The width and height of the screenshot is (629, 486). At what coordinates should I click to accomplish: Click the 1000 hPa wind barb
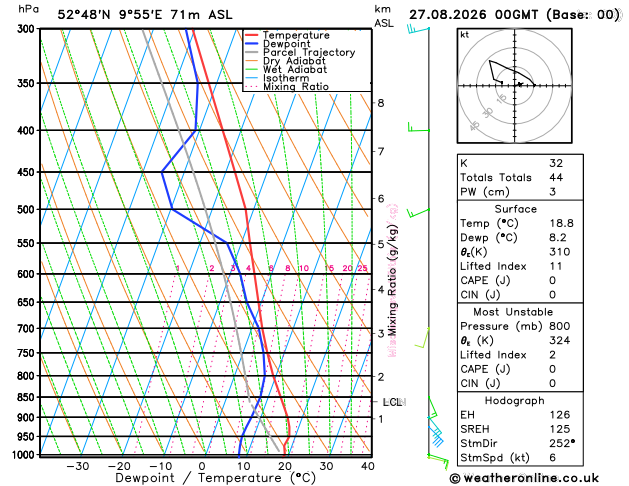[438, 461]
